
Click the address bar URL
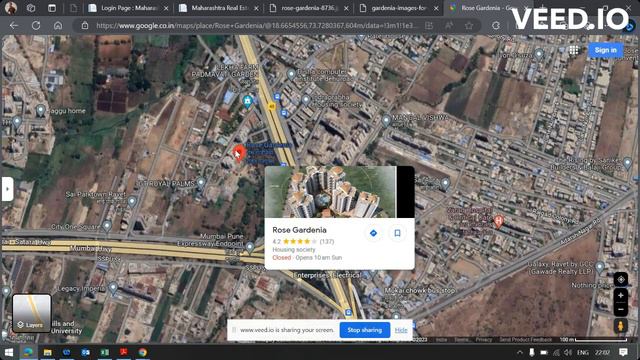257,25
